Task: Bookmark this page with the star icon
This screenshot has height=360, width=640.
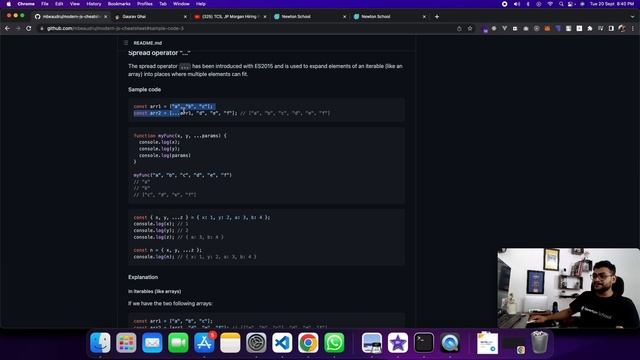Action: (x=470, y=29)
